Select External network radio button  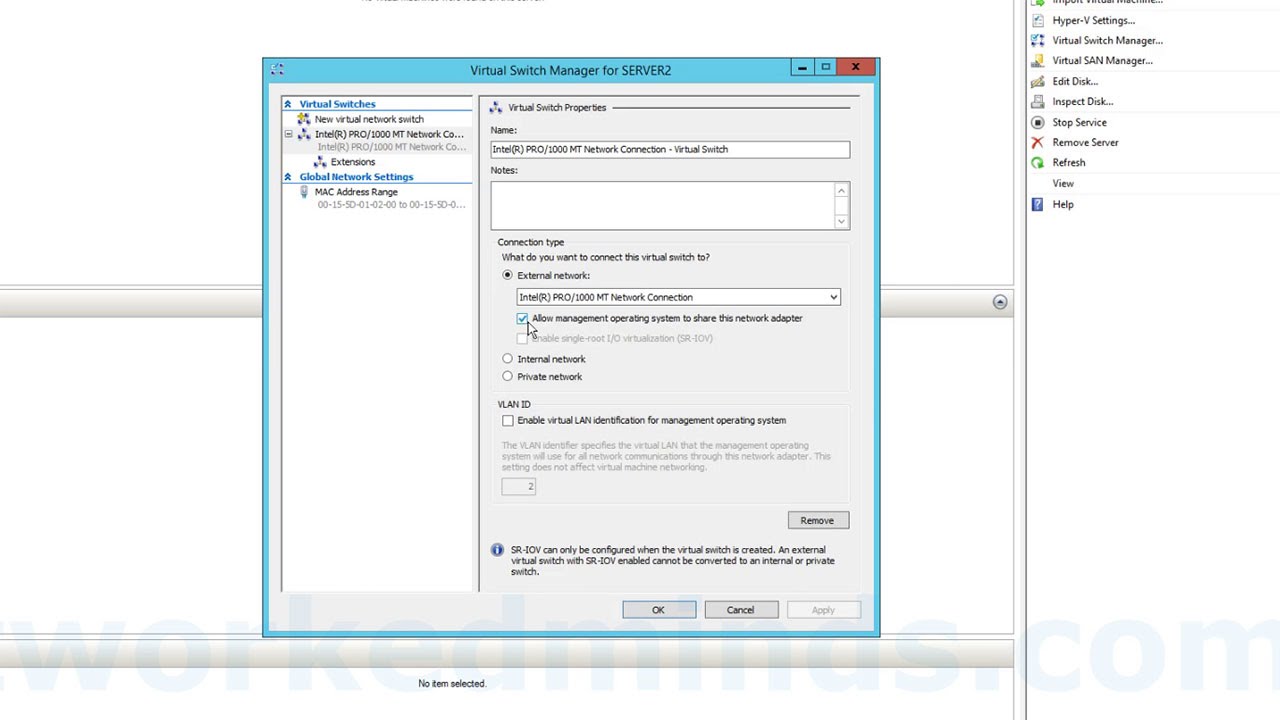click(508, 275)
